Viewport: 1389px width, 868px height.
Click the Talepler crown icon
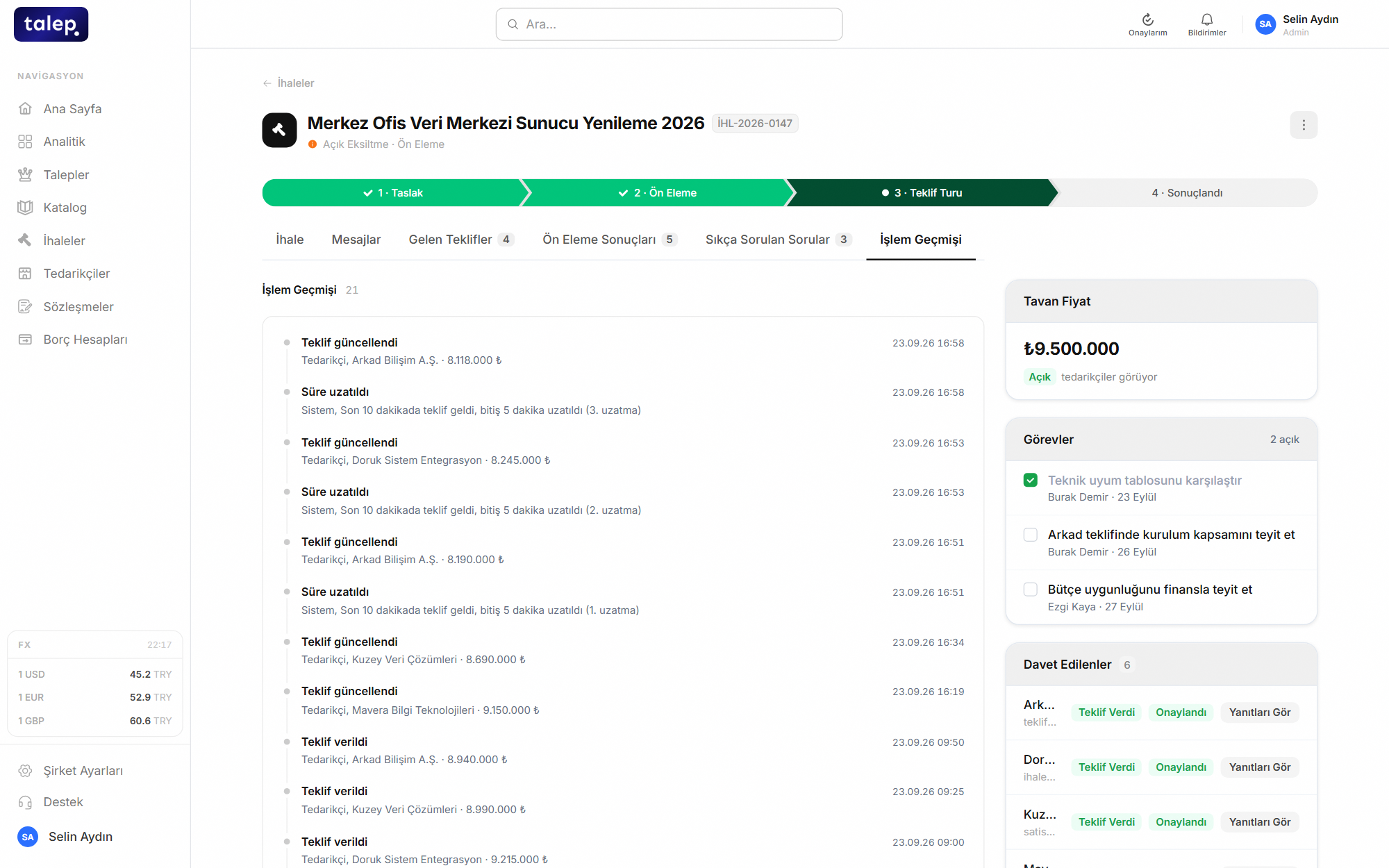25,174
